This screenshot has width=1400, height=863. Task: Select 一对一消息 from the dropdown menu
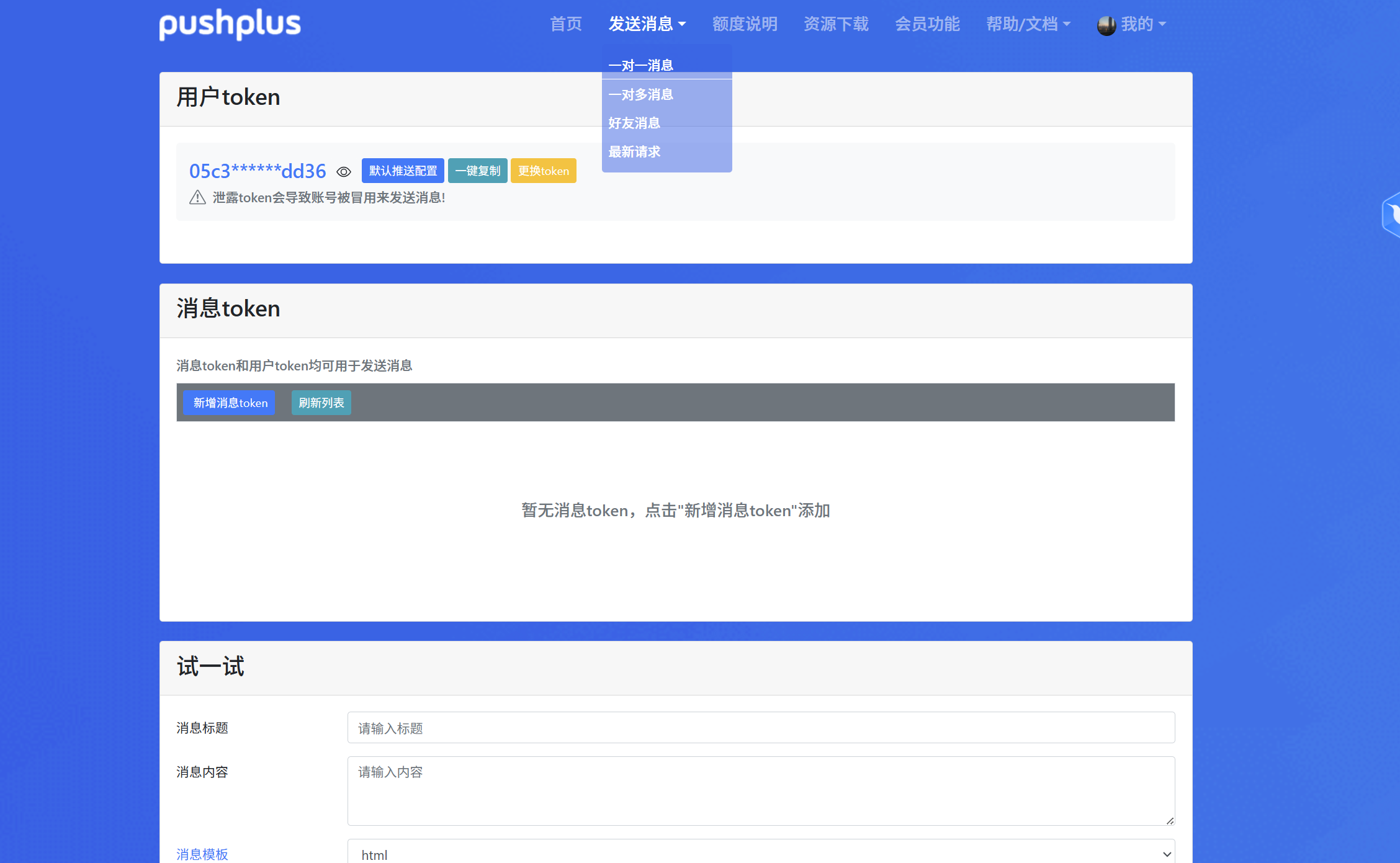(667, 65)
